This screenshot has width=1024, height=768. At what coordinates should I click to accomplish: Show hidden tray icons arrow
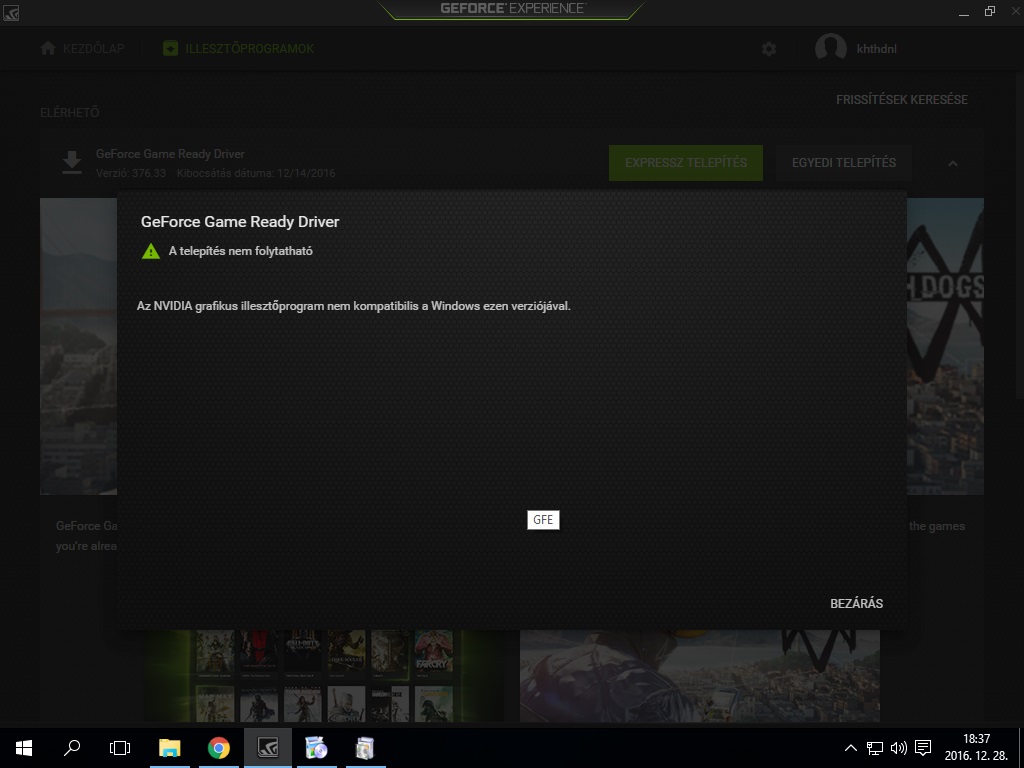click(x=850, y=748)
